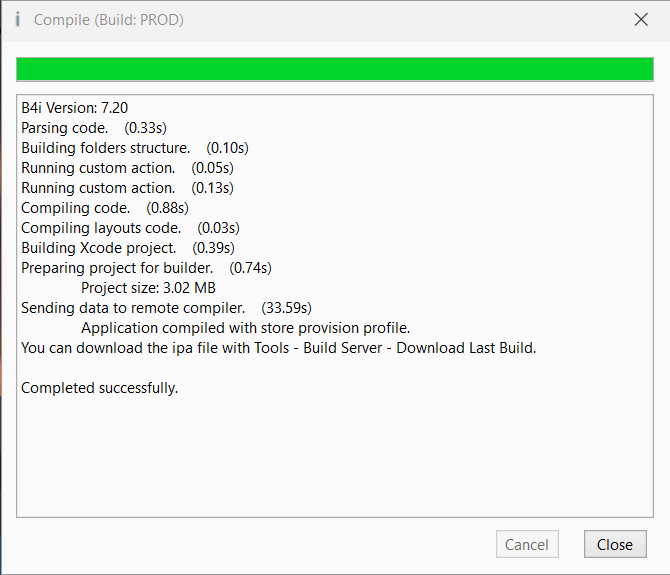Select the "B4i Version: 7.20" log line

click(x=74, y=108)
